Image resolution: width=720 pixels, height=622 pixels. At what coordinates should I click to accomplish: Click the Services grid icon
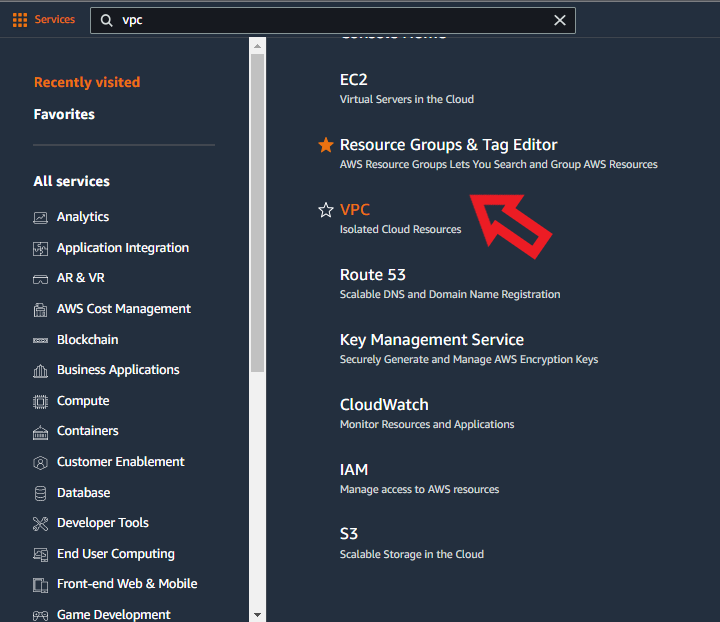pyautogui.click(x=20, y=20)
